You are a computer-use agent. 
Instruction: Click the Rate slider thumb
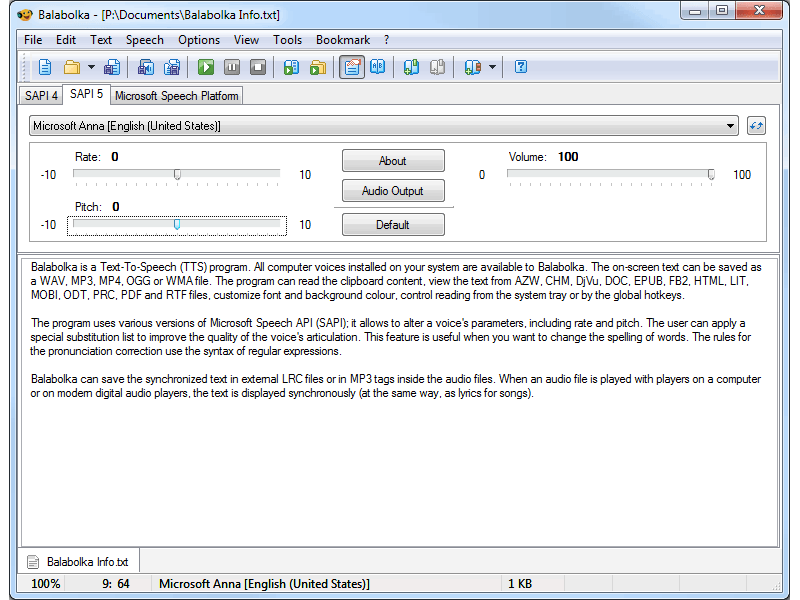[x=177, y=174]
